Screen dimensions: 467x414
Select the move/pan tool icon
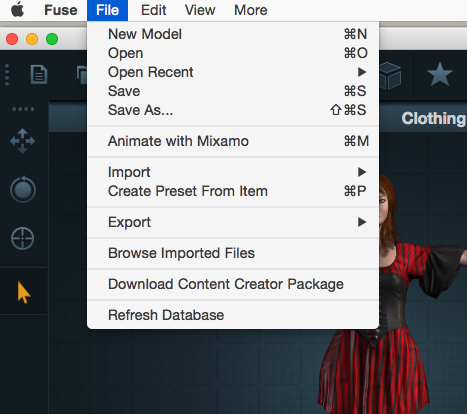click(22, 141)
